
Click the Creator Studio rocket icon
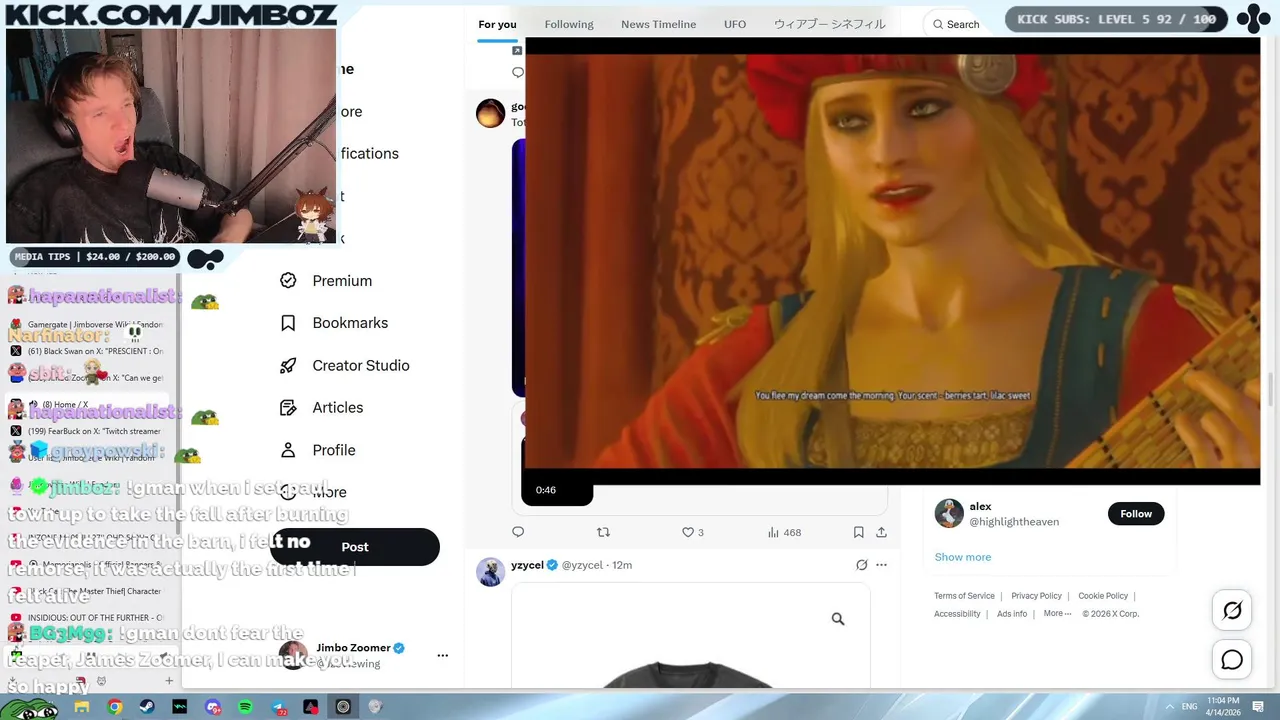[x=288, y=366]
